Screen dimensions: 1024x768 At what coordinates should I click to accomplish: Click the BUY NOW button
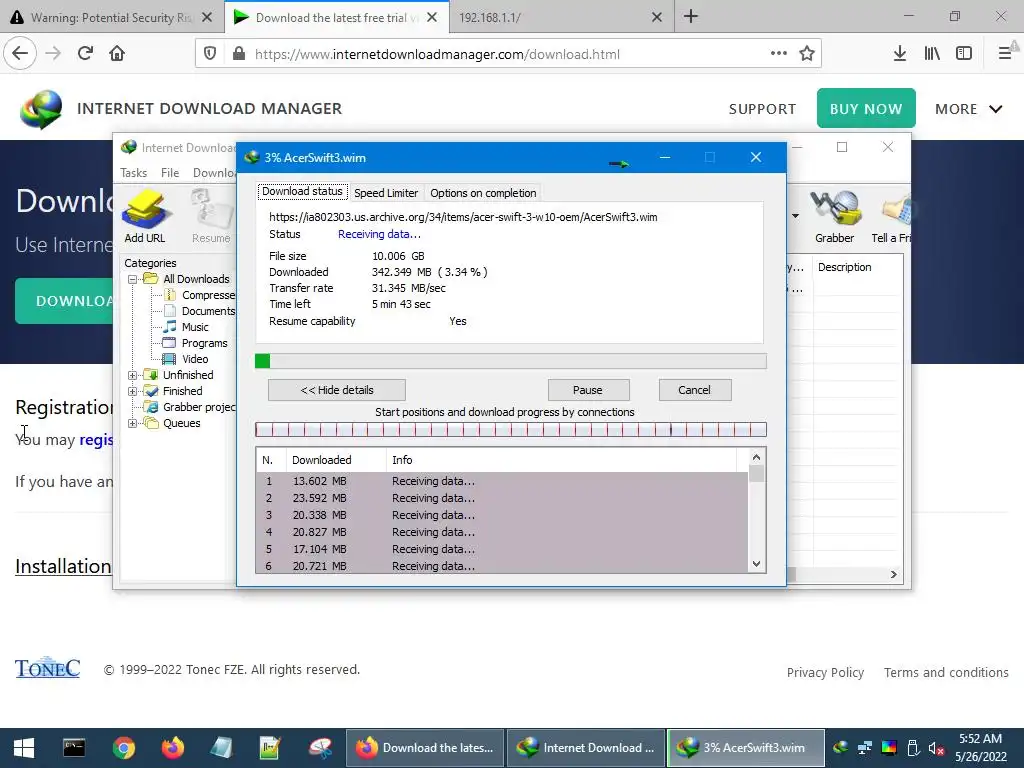pyautogui.click(x=866, y=108)
